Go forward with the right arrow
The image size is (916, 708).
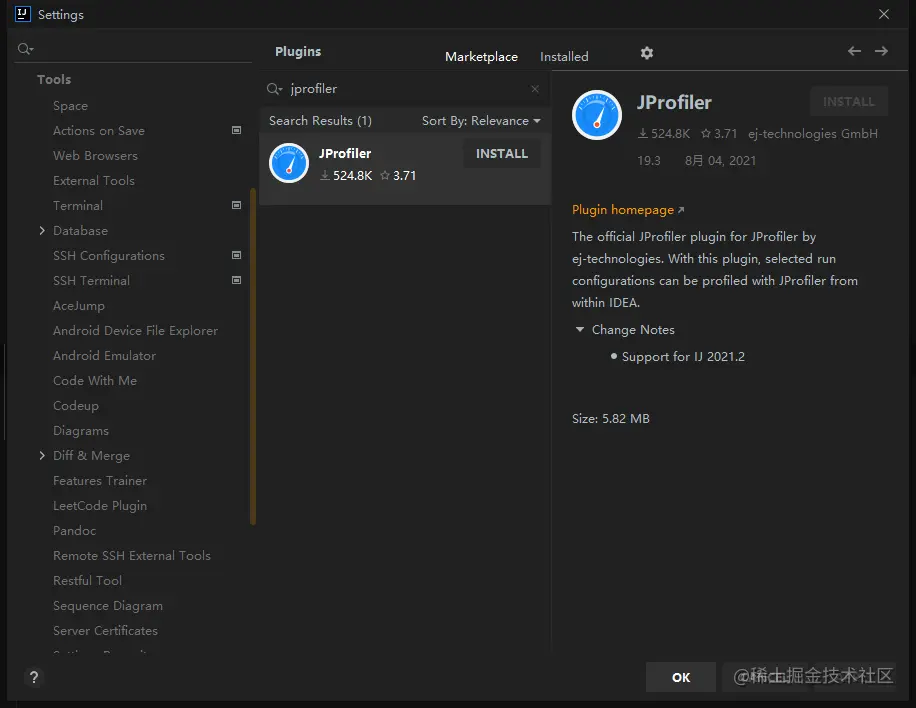(x=882, y=51)
